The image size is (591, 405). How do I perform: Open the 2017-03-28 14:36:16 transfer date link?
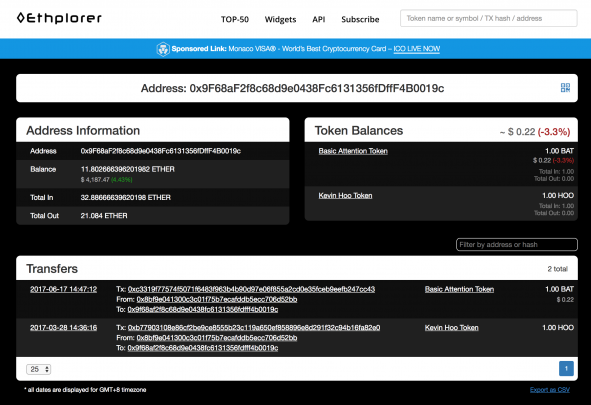click(63, 327)
